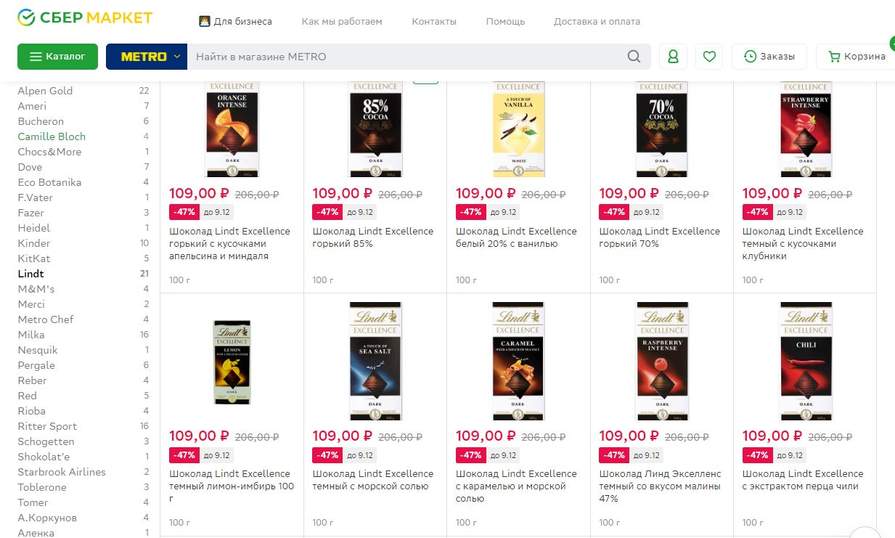
Task: Filter by brand А.Коркунов
Action: [x=47, y=518]
